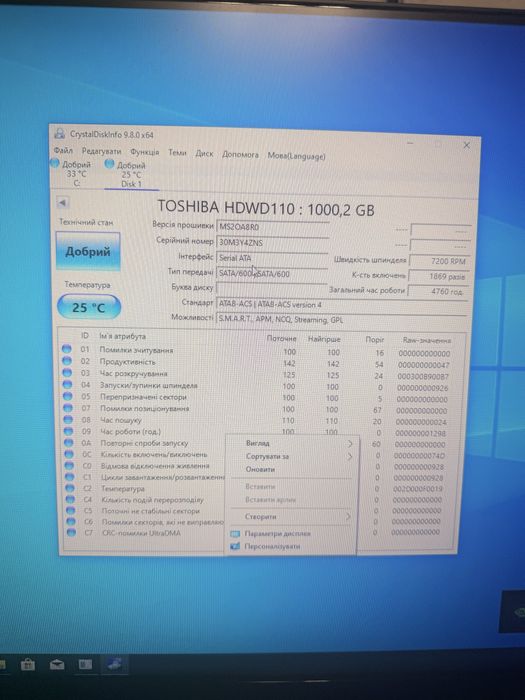
Task: Click the 4760 год total hours field
Action: (x=437, y=292)
